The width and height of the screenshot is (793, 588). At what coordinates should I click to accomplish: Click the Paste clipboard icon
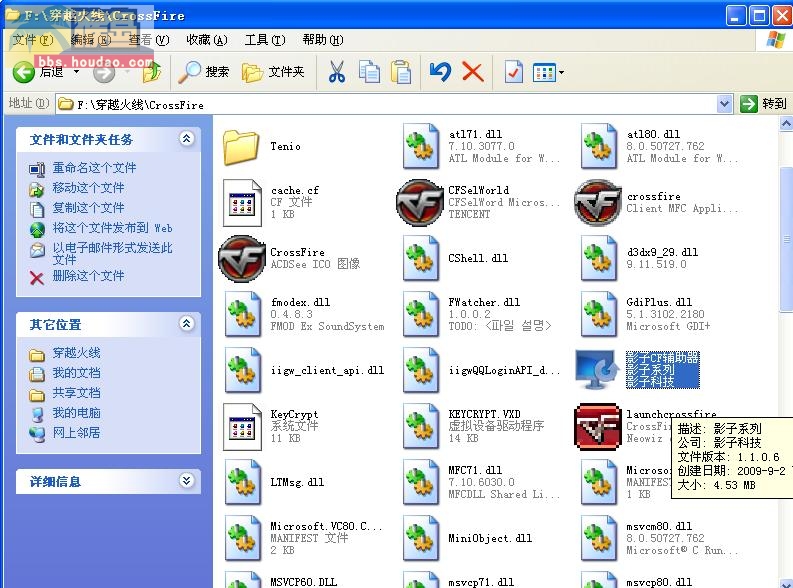pos(401,72)
